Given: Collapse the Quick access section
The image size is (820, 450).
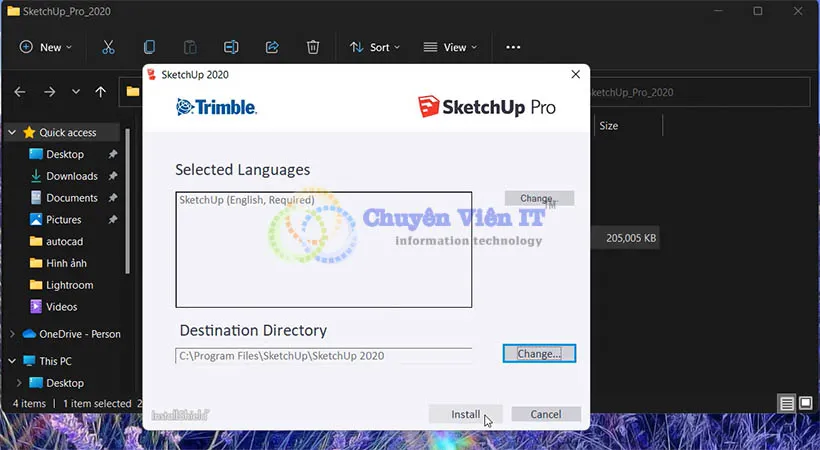Looking at the screenshot, I should click(x=12, y=132).
